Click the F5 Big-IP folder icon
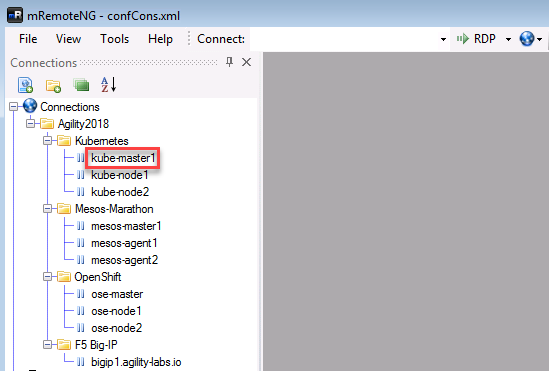The height and width of the screenshot is (371, 549). pyautogui.click(x=64, y=345)
